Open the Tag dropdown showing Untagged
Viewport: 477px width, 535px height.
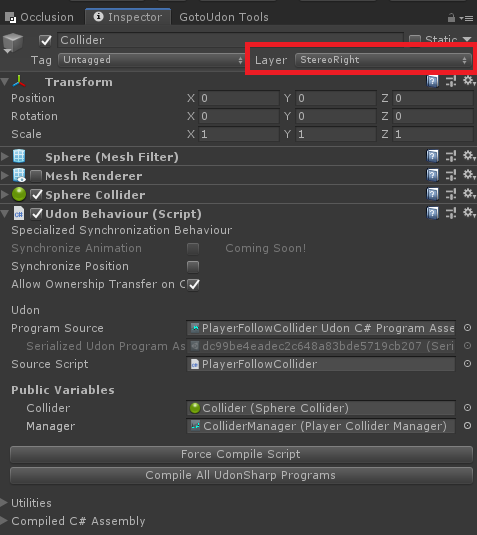click(151, 60)
